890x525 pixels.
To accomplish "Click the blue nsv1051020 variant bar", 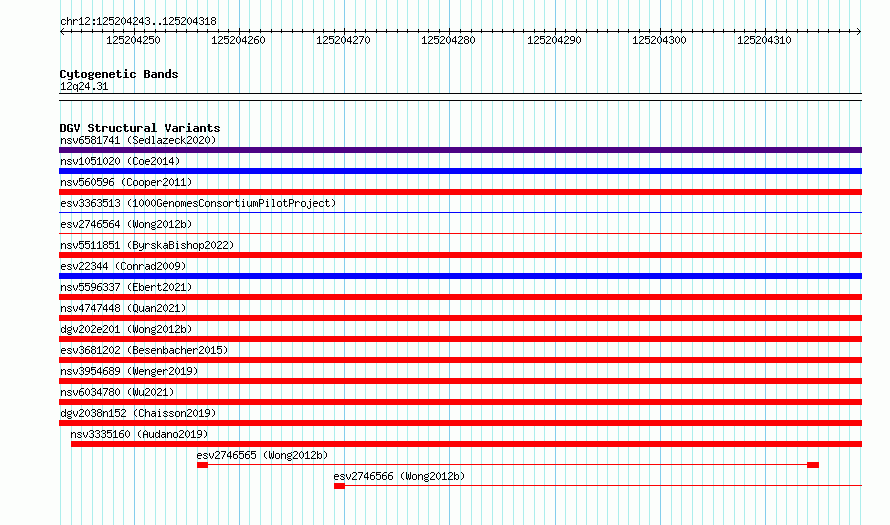I will [460, 171].
